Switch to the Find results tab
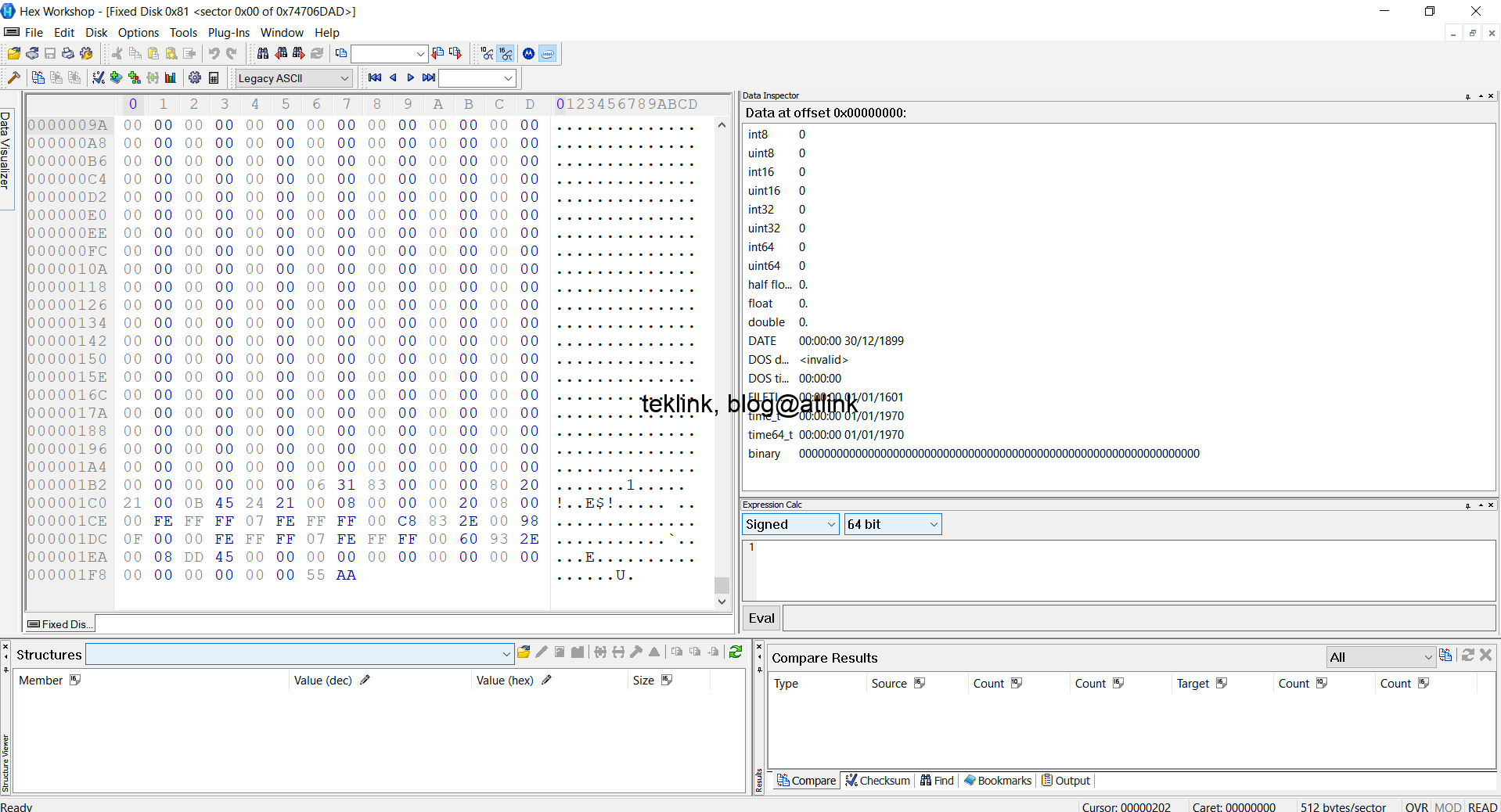Image resolution: width=1501 pixels, height=812 pixels. (x=937, y=780)
